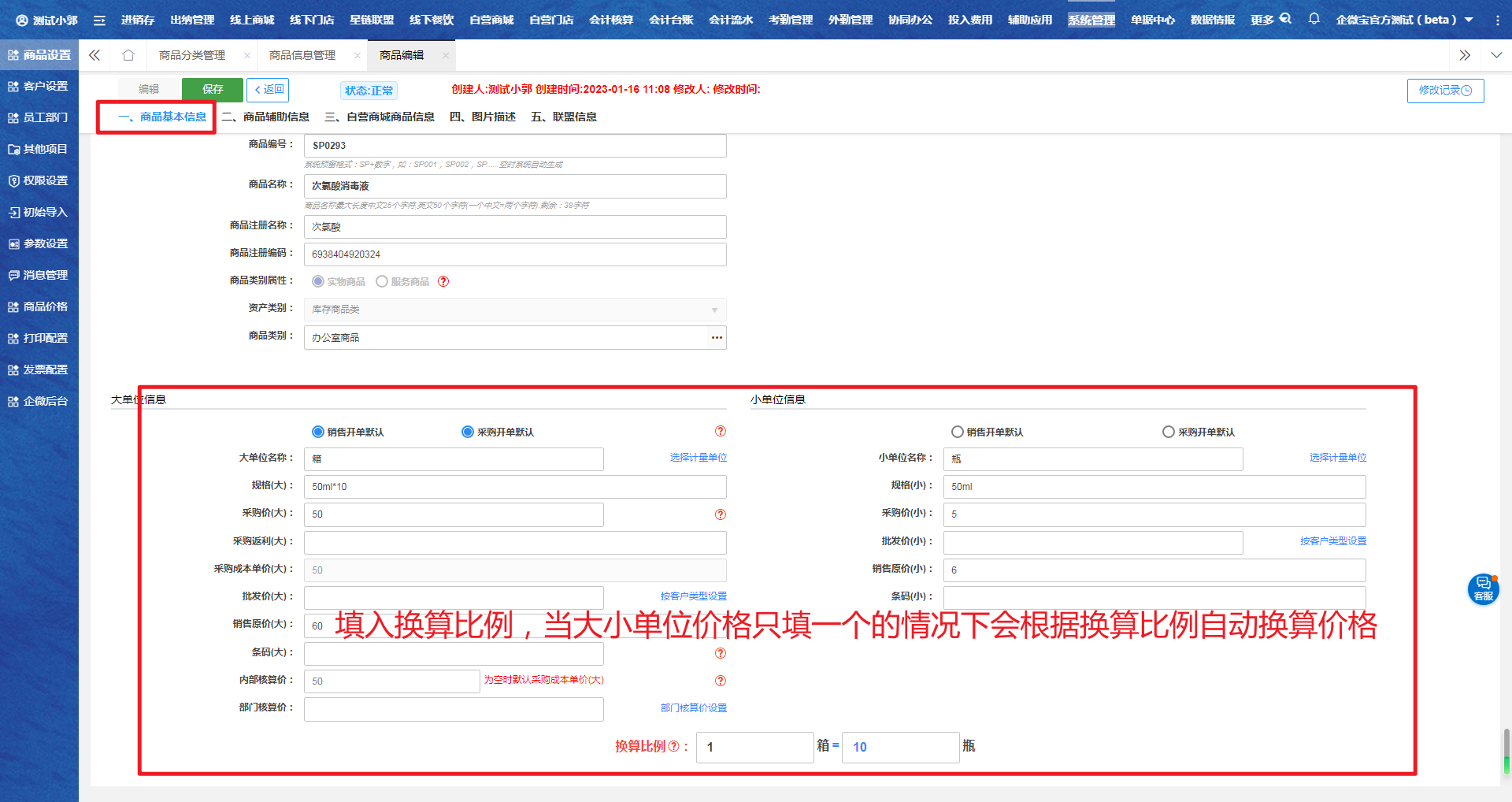This screenshot has height=802, width=1512.
Task: Switch to 四、图片描述 tab
Action: coord(483,117)
